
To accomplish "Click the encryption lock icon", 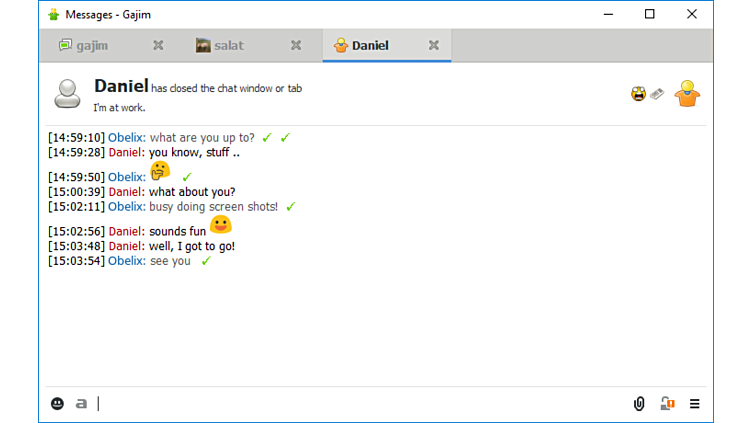I will click(x=667, y=404).
